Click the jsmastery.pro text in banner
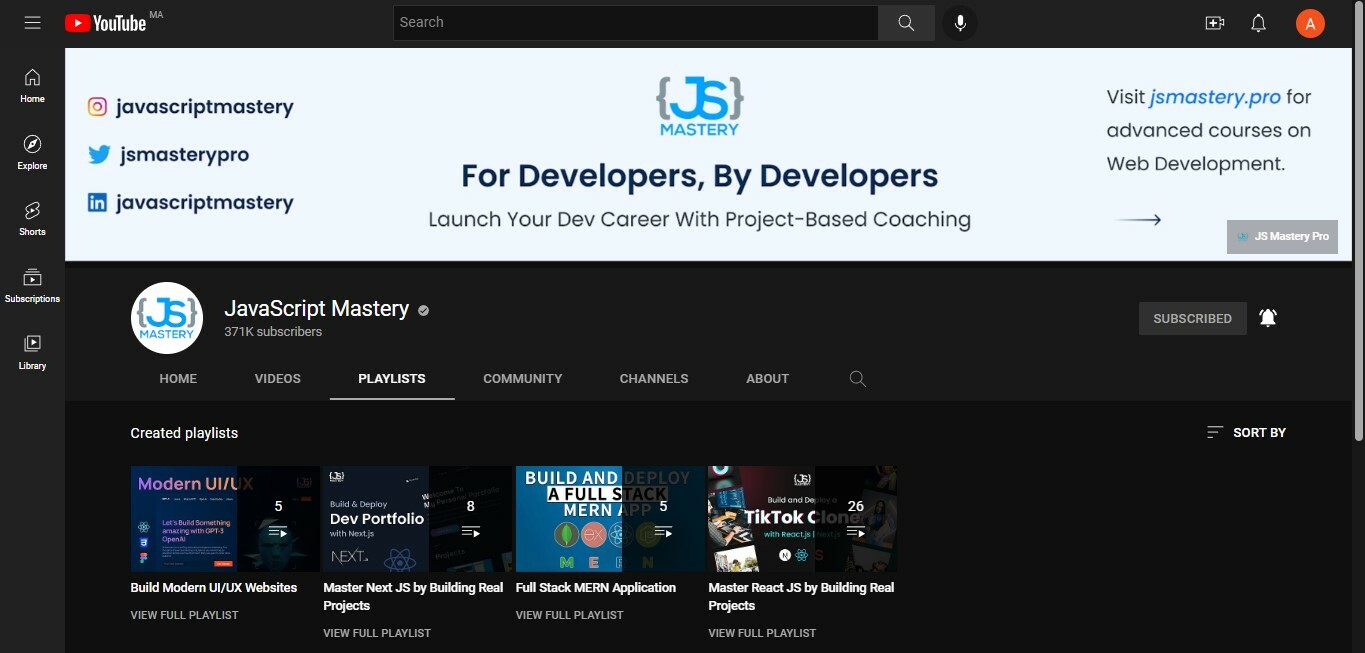 click(x=1215, y=97)
